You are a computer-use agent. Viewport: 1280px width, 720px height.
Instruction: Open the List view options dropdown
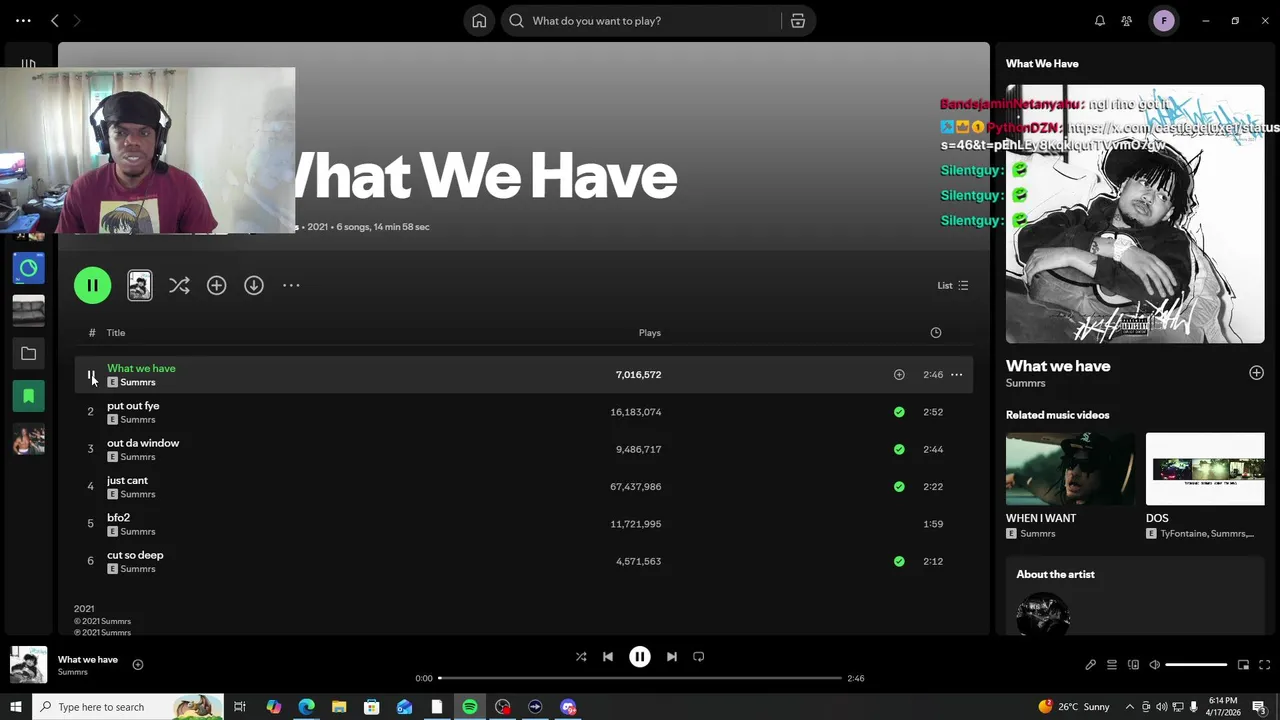click(x=953, y=286)
